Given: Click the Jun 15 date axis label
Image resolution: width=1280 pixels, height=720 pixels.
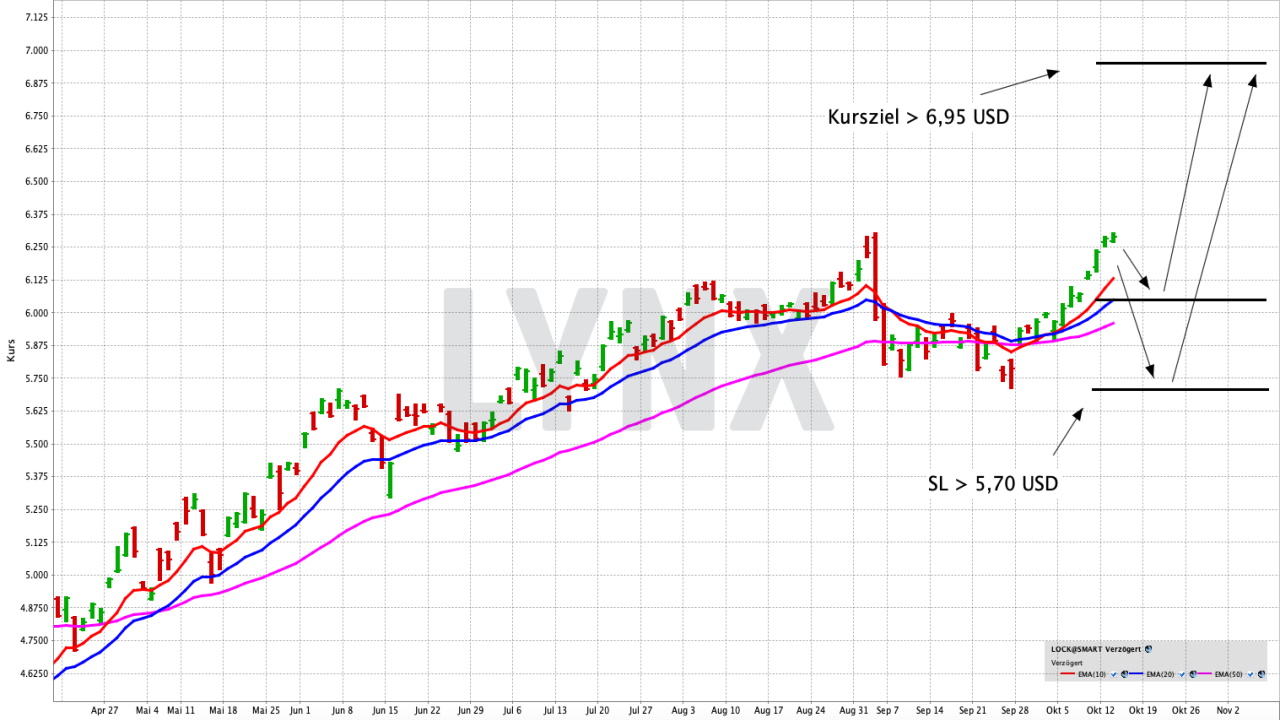Looking at the screenshot, I should (385, 710).
